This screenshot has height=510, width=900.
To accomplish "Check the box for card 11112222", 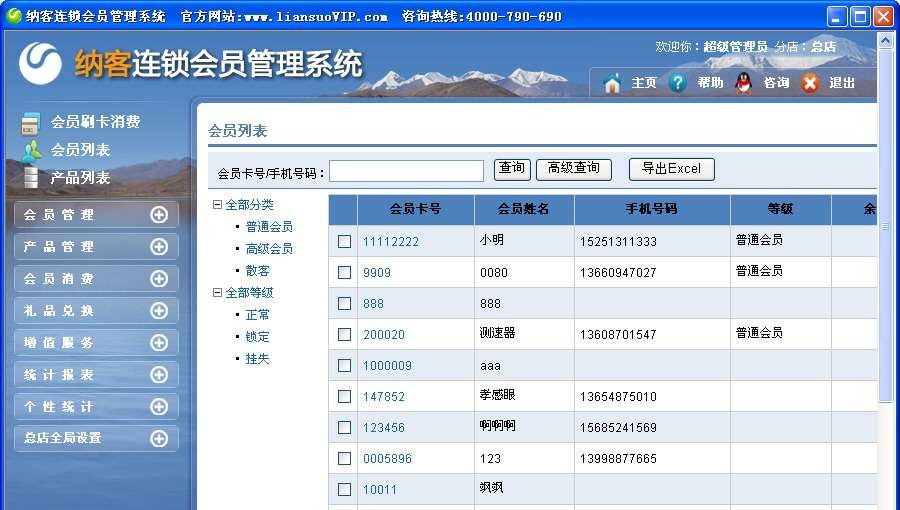I will coord(344,242).
